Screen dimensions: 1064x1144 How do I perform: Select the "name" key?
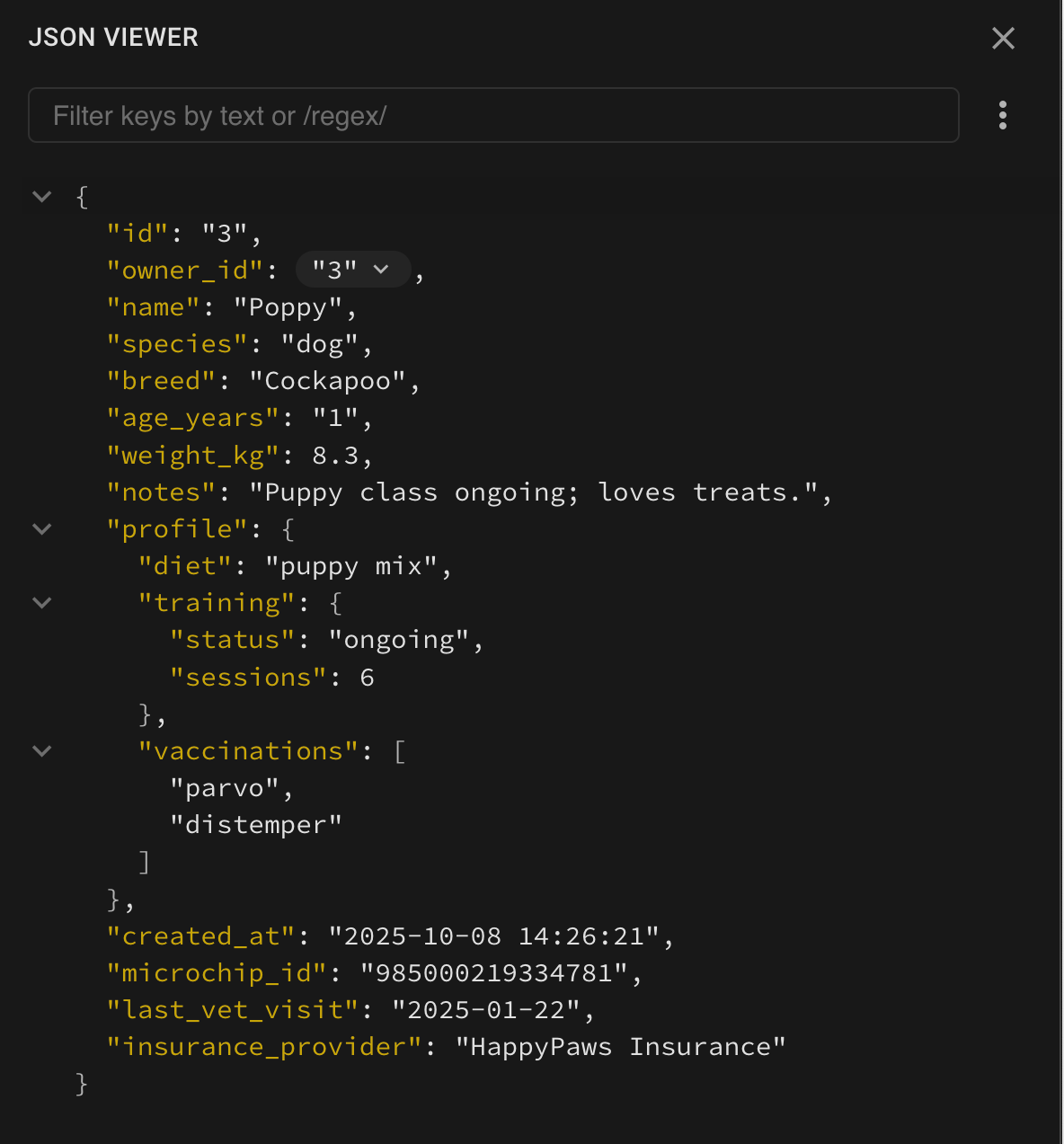point(153,307)
